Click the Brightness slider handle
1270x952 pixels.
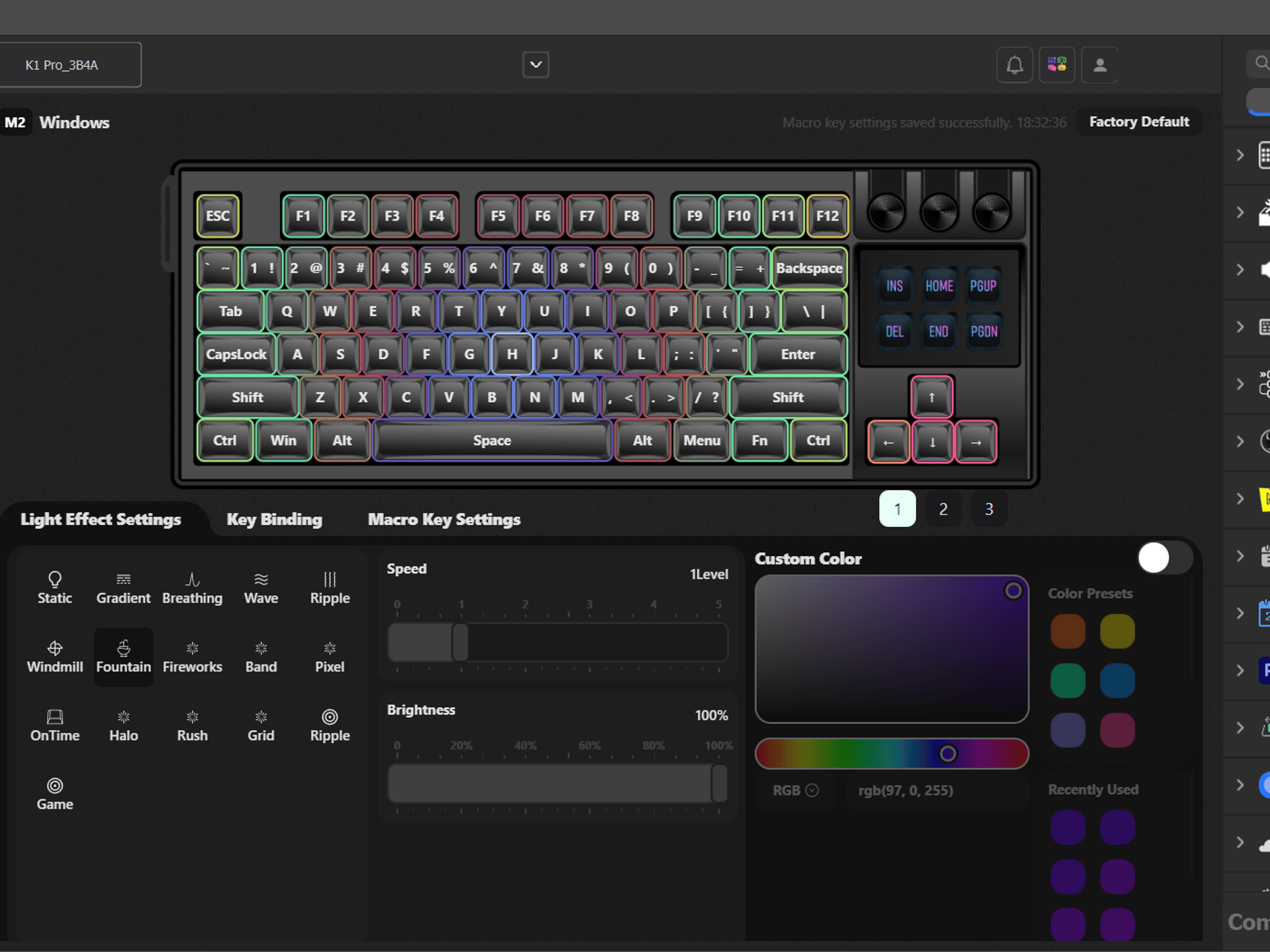[x=719, y=783]
